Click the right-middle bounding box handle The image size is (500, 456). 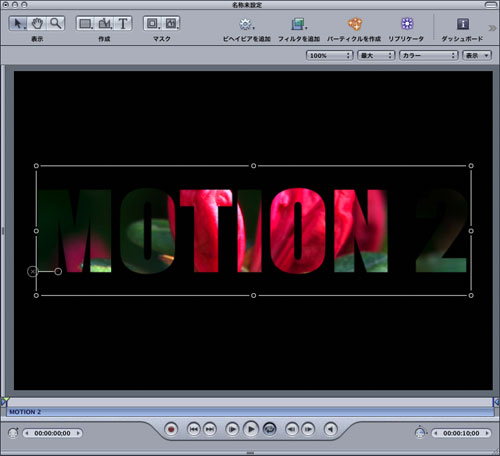click(471, 231)
